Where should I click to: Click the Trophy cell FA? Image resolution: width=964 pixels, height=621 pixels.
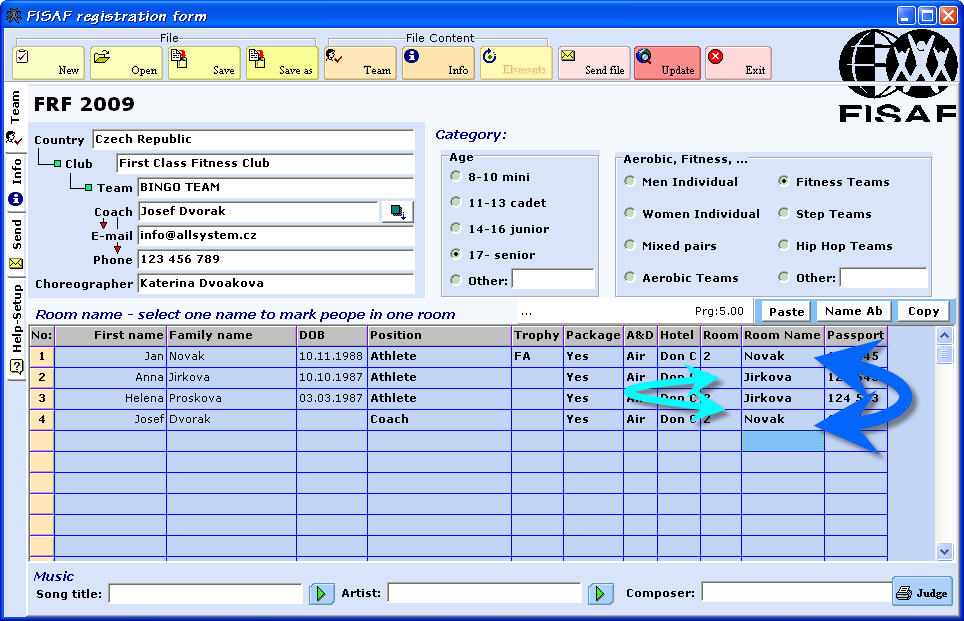pos(537,356)
